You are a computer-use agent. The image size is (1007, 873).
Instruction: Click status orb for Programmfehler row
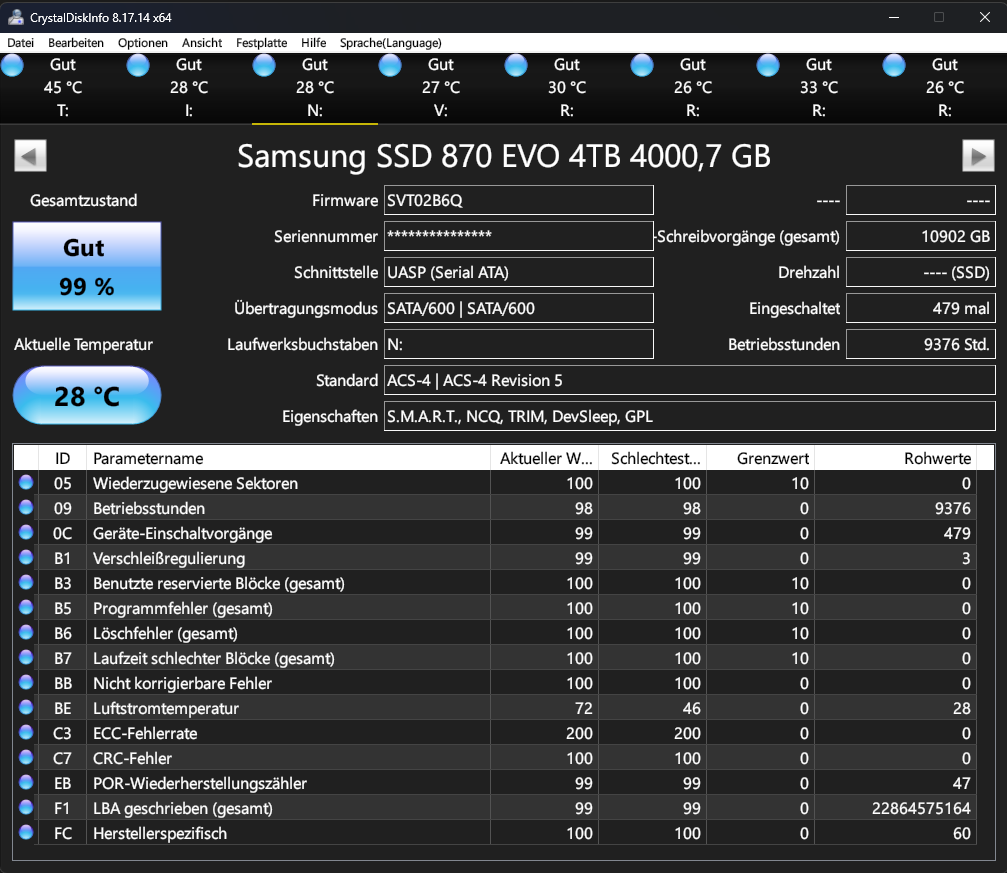pos(26,607)
